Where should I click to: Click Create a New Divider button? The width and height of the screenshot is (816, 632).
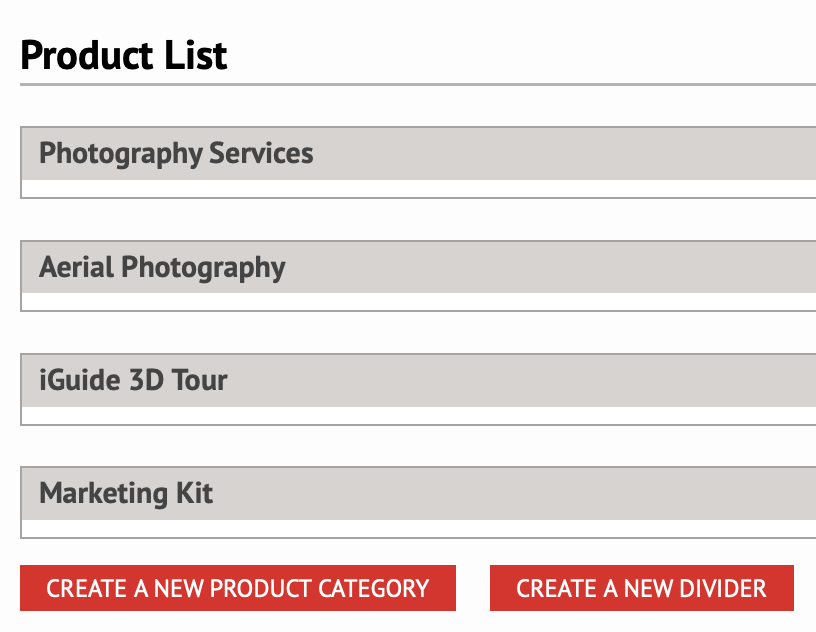pyautogui.click(x=642, y=588)
